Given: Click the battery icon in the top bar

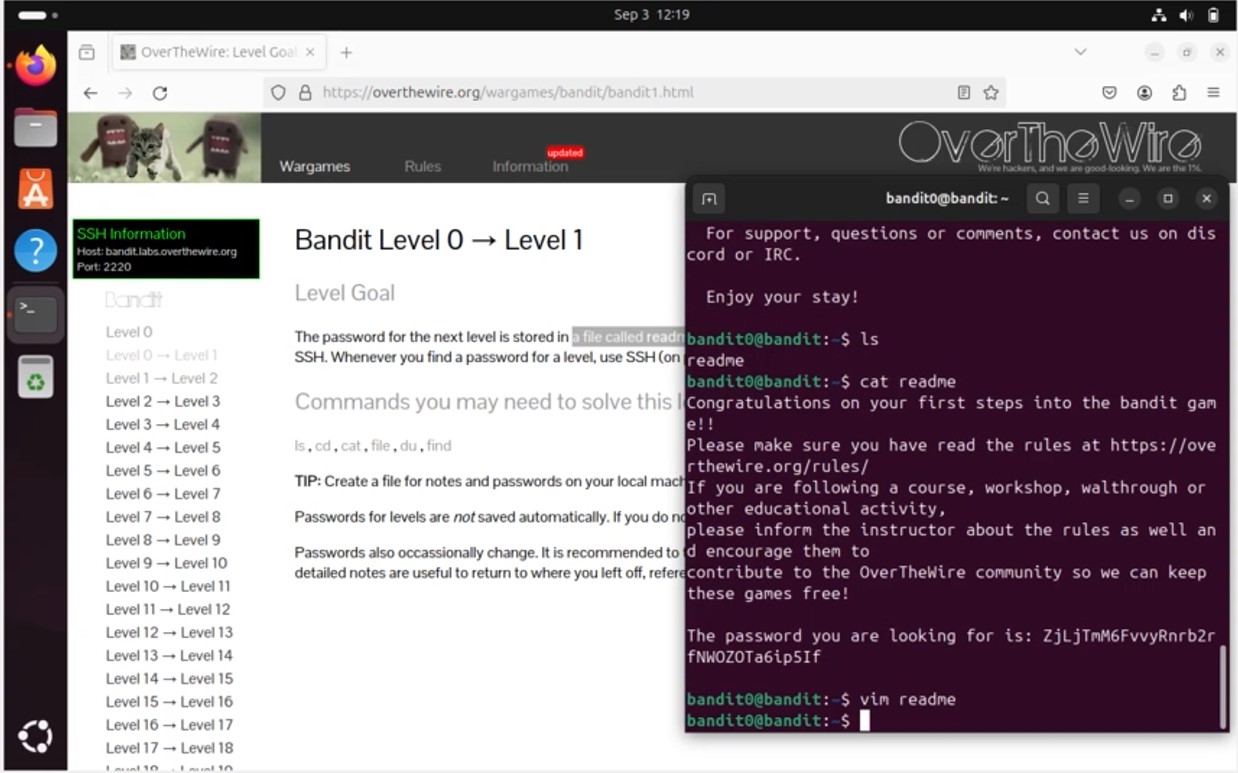Looking at the screenshot, I should (1213, 15).
